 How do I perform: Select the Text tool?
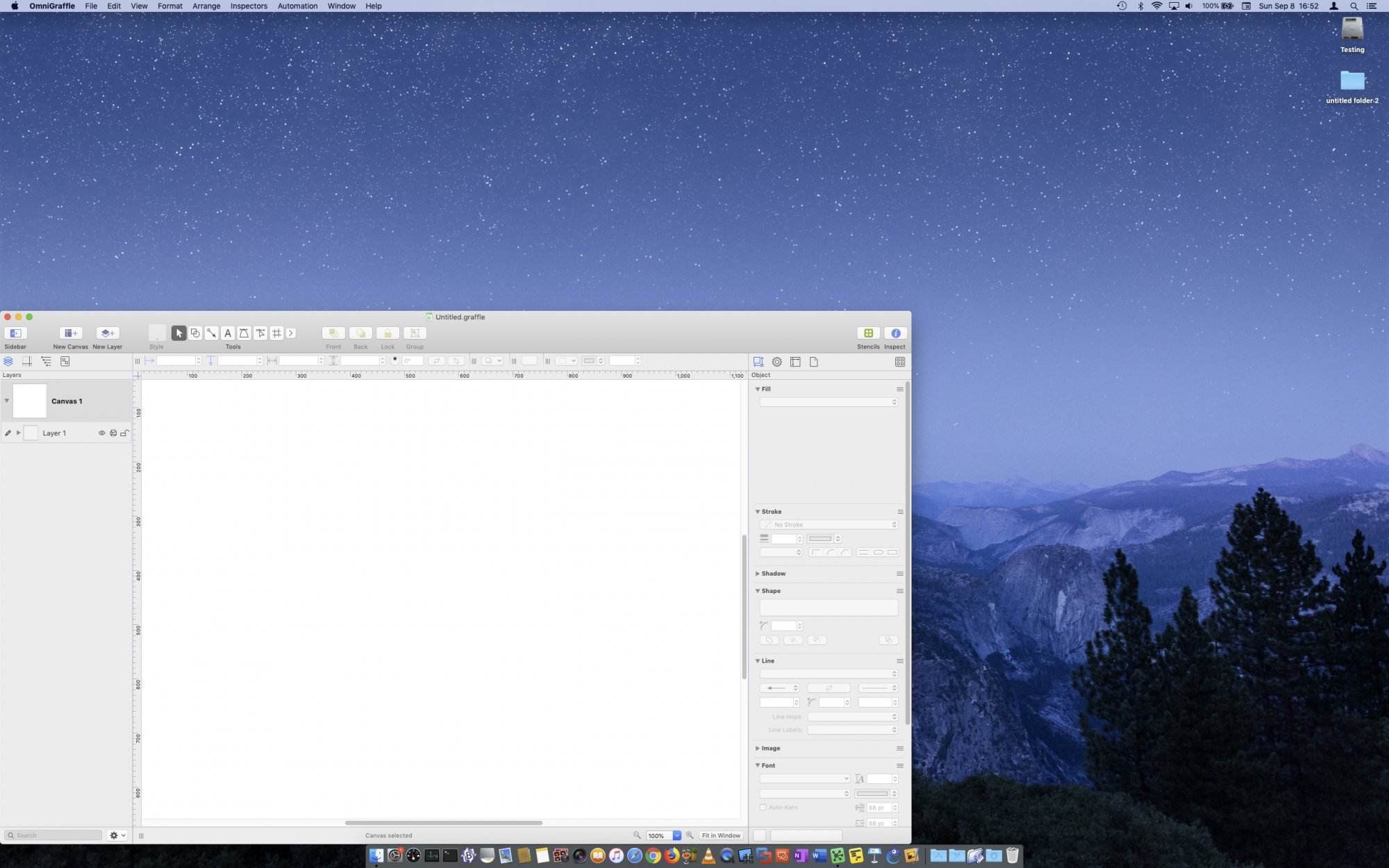click(x=228, y=333)
